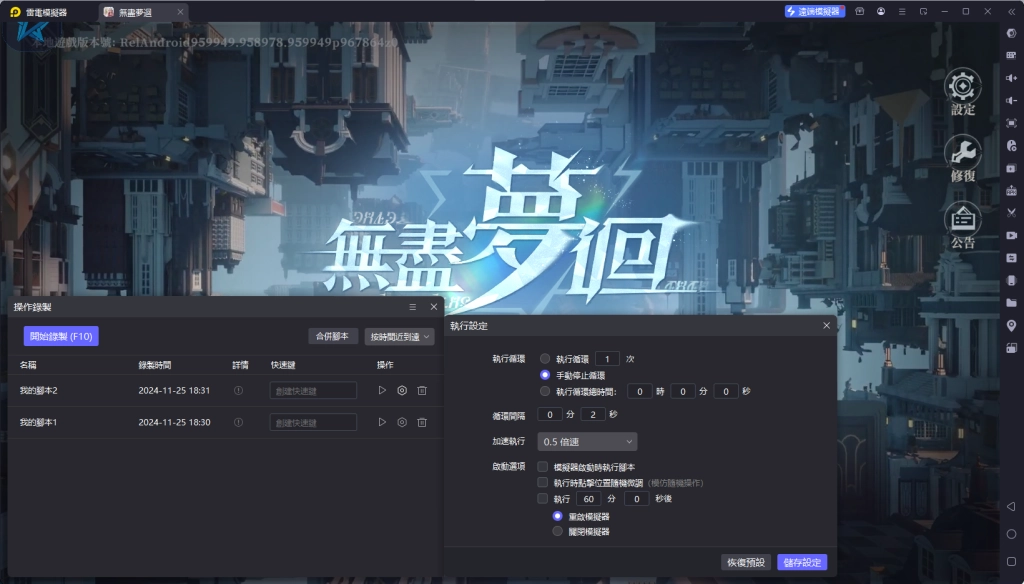Click the date 2024-11-25 18:30
Image resolution: width=1024 pixels, height=584 pixels.
point(174,423)
